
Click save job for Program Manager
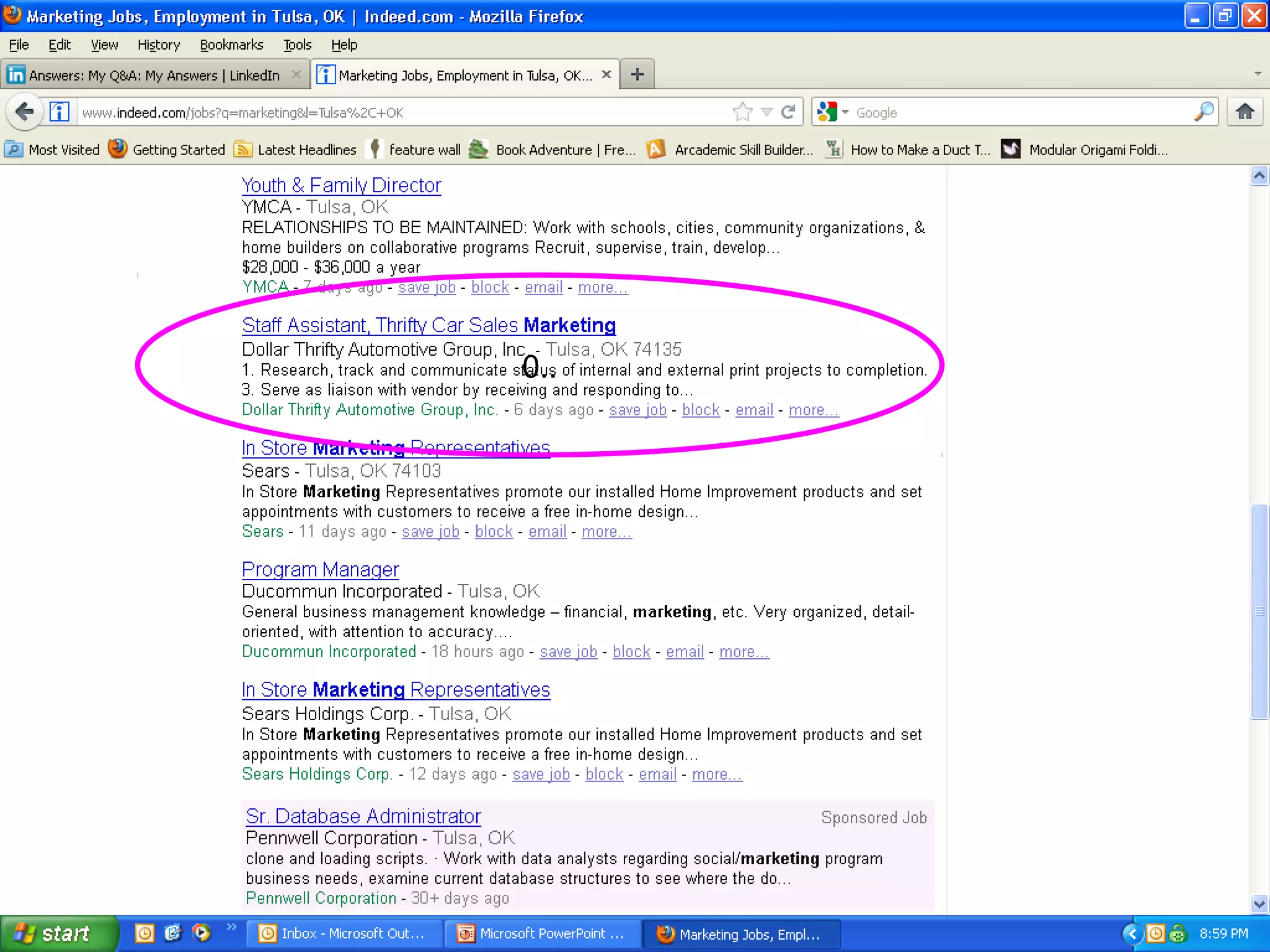pos(568,651)
